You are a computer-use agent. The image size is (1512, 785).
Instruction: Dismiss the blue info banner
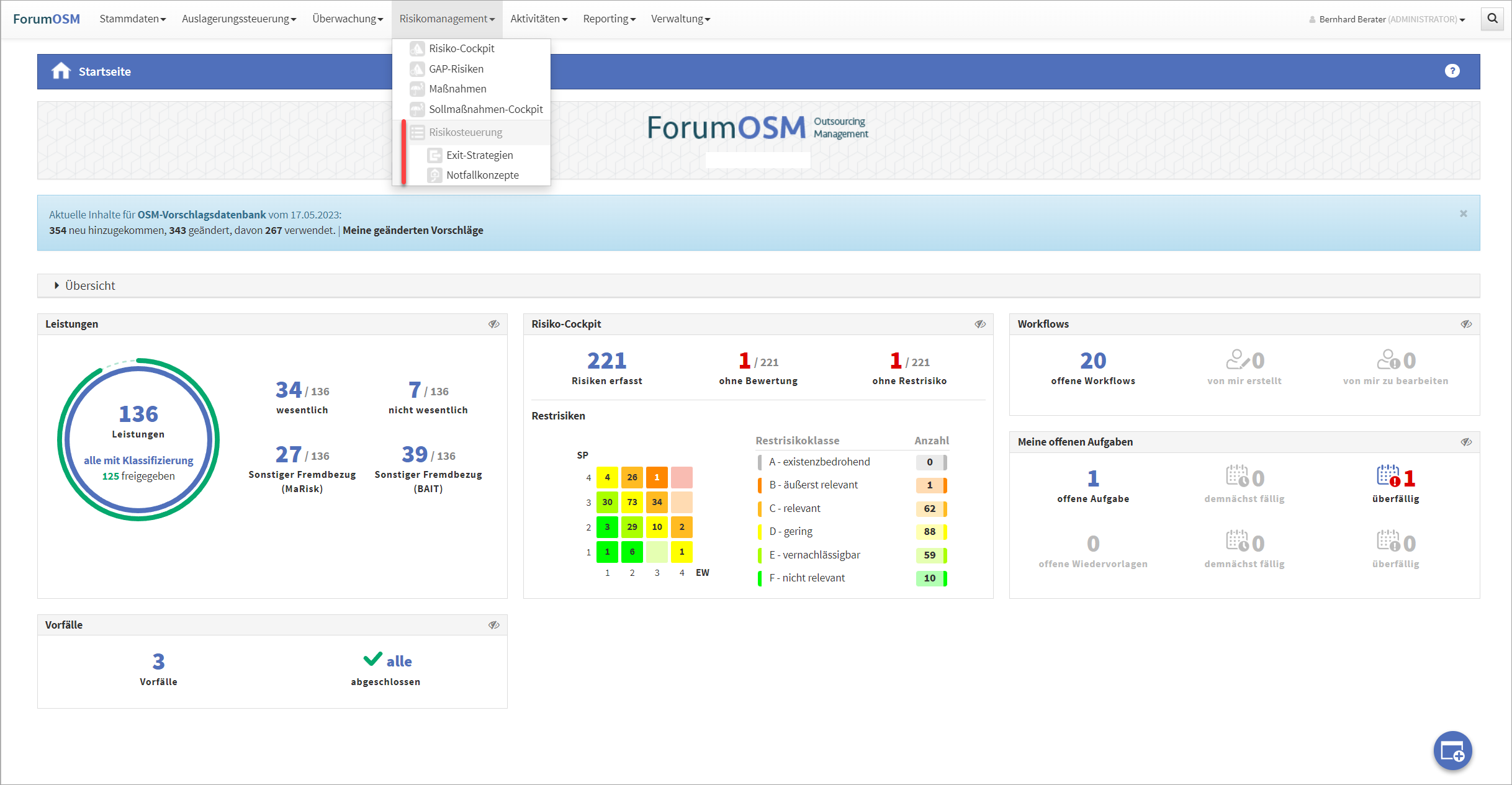[1463, 213]
